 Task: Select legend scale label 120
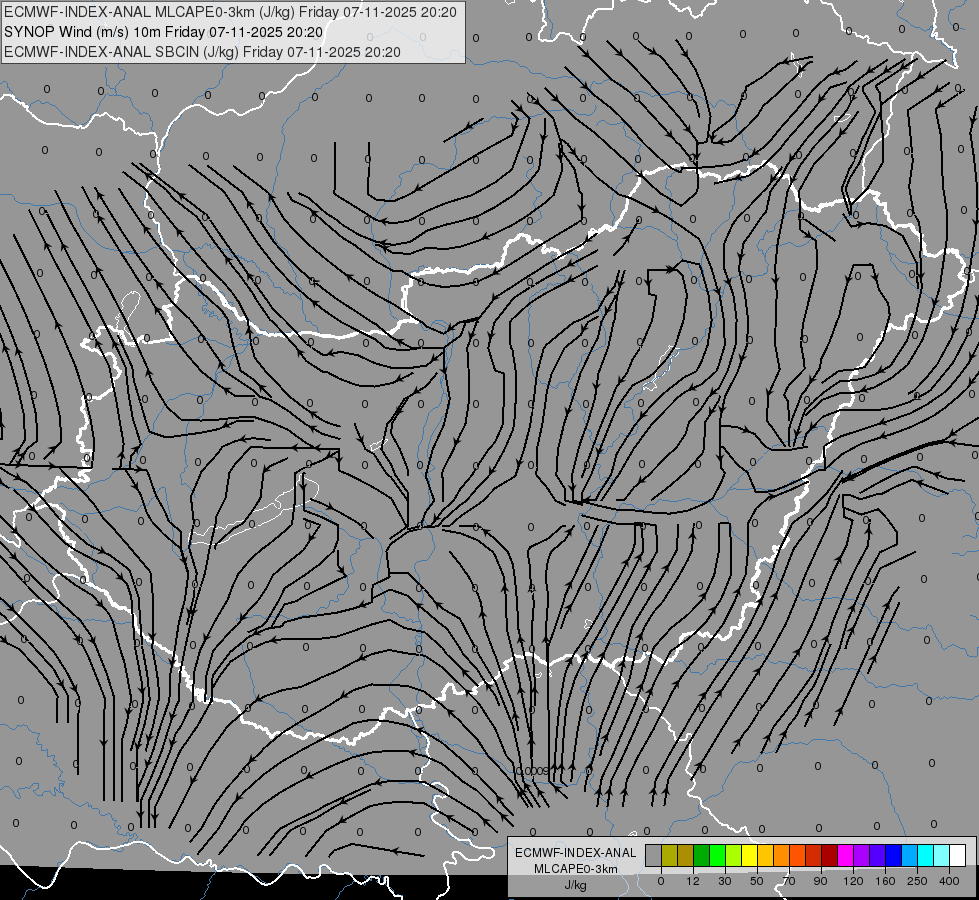(x=854, y=881)
